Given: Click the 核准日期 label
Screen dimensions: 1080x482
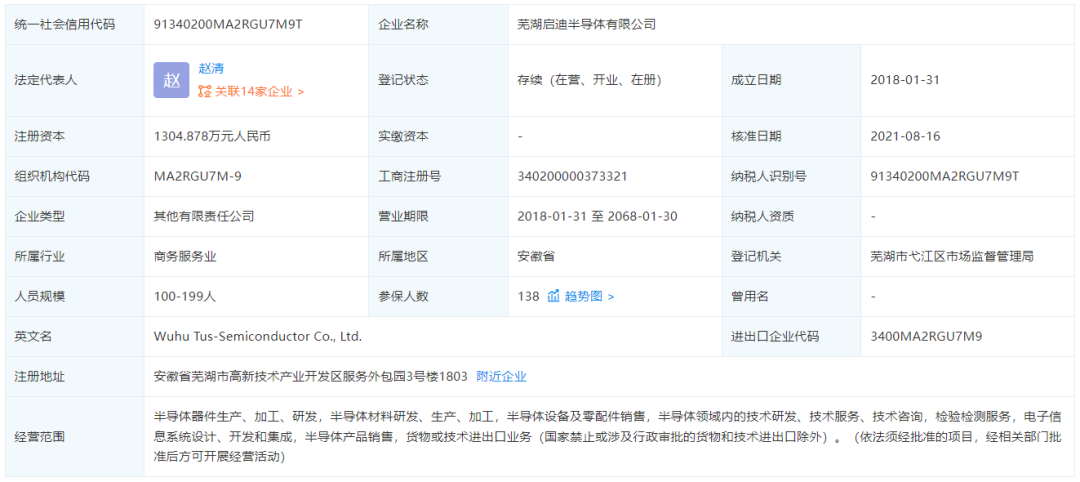Looking at the screenshot, I should click(x=756, y=136).
